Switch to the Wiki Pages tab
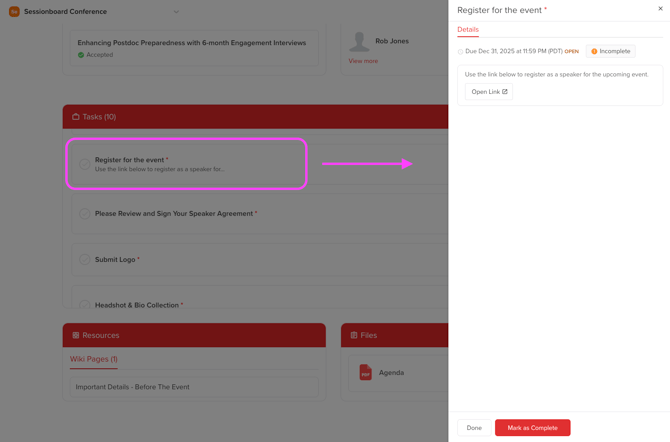 (x=93, y=359)
